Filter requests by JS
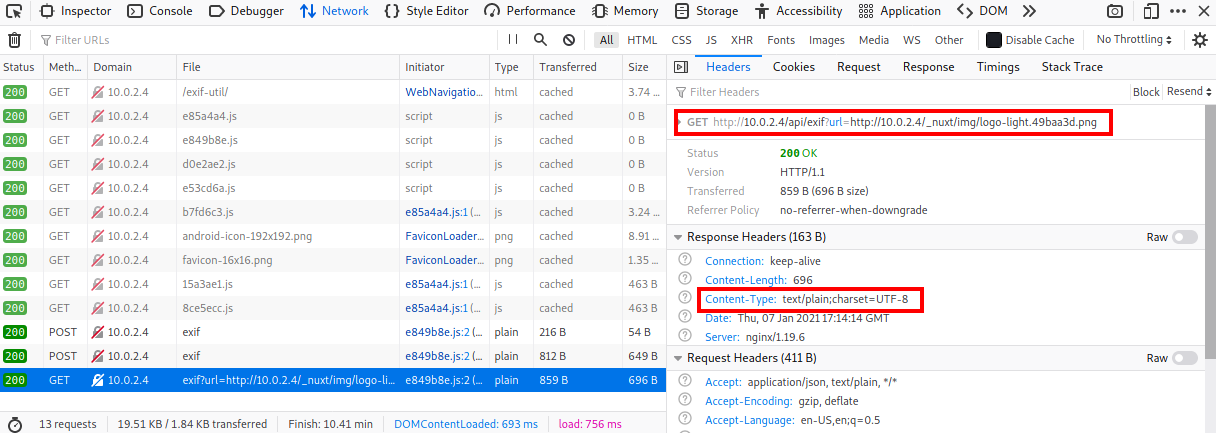The width and height of the screenshot is (1216, 433). 711,40
